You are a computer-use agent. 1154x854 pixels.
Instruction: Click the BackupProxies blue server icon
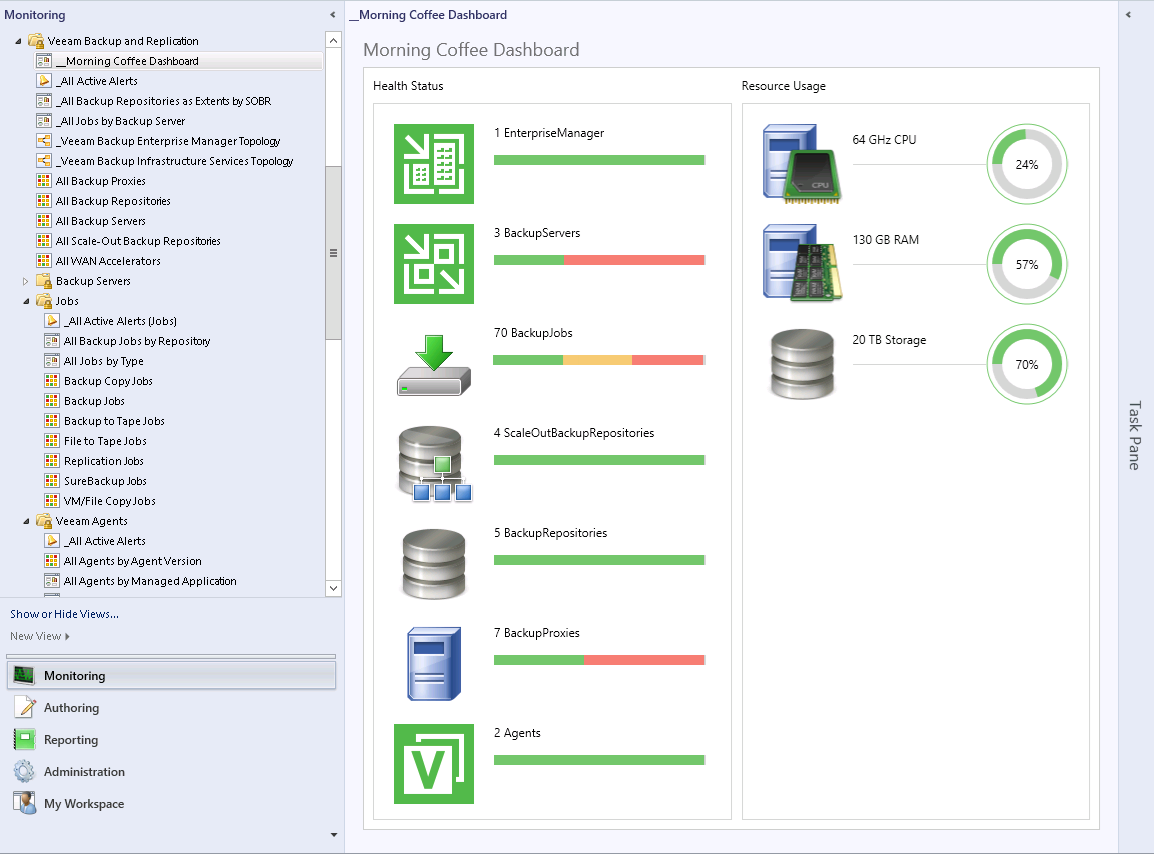coord(434,663)
